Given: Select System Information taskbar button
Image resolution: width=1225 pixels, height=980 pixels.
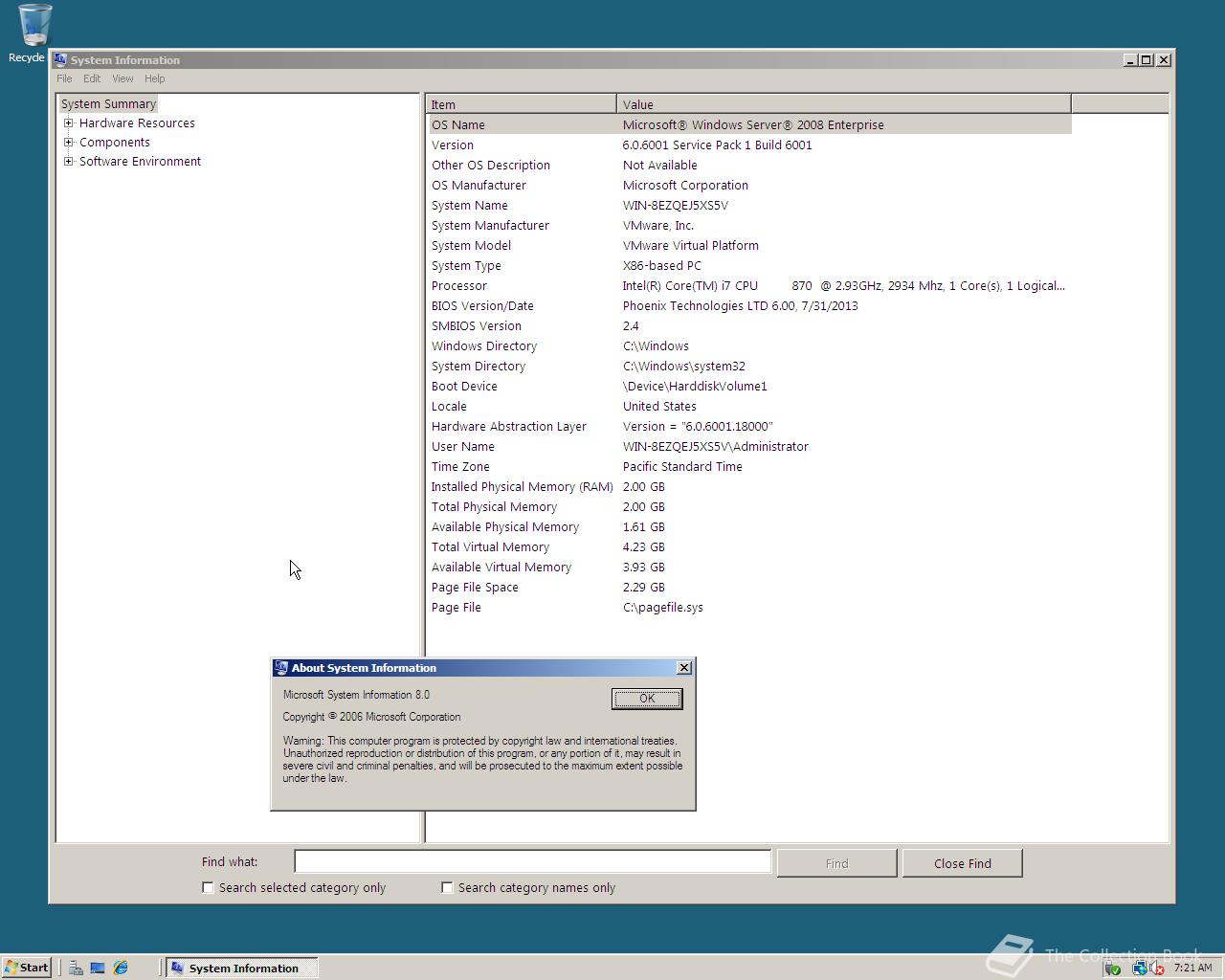Looking at the screenshot, I should tap(241, 968).
